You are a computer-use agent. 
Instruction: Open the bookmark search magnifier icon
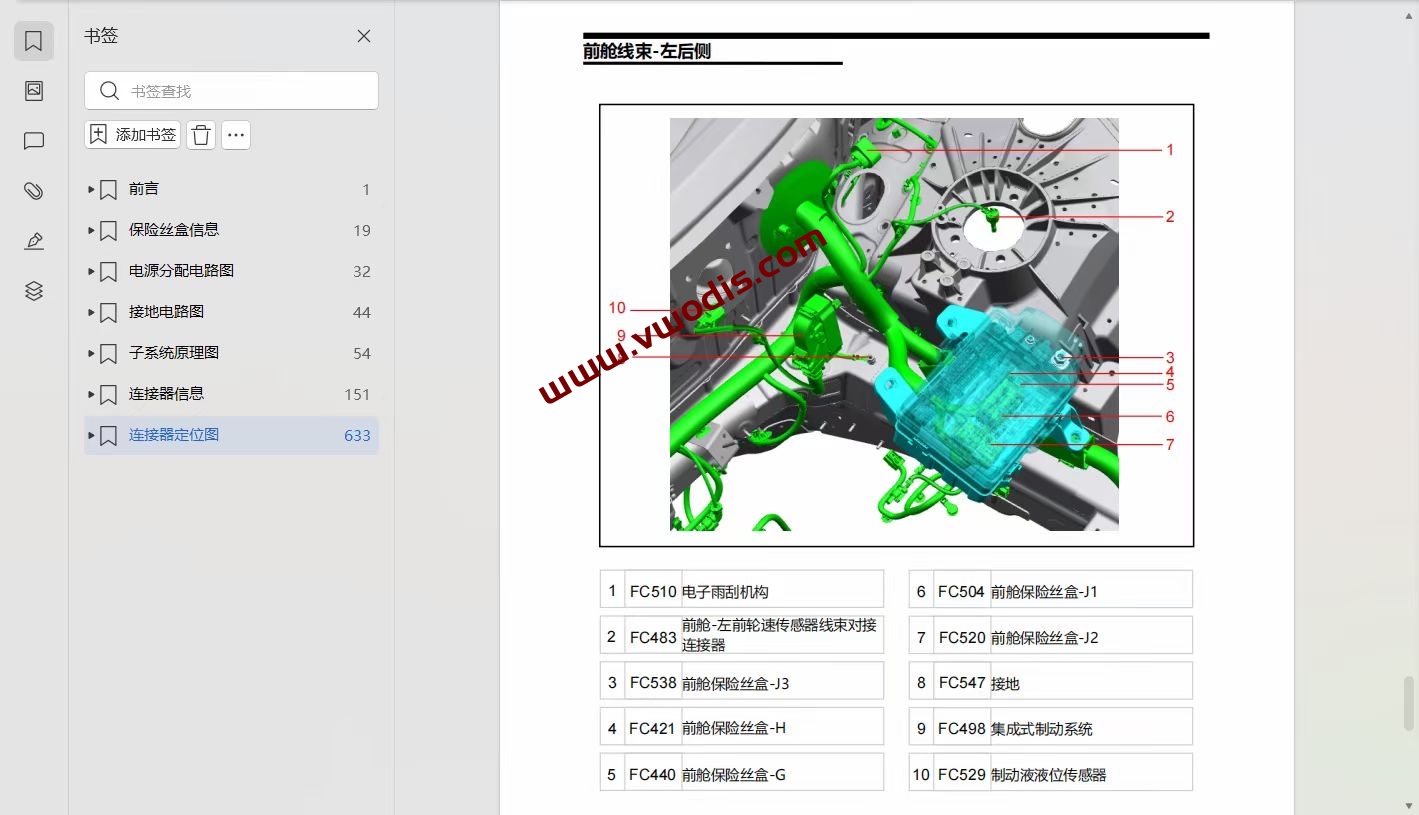tap(109, 90)
